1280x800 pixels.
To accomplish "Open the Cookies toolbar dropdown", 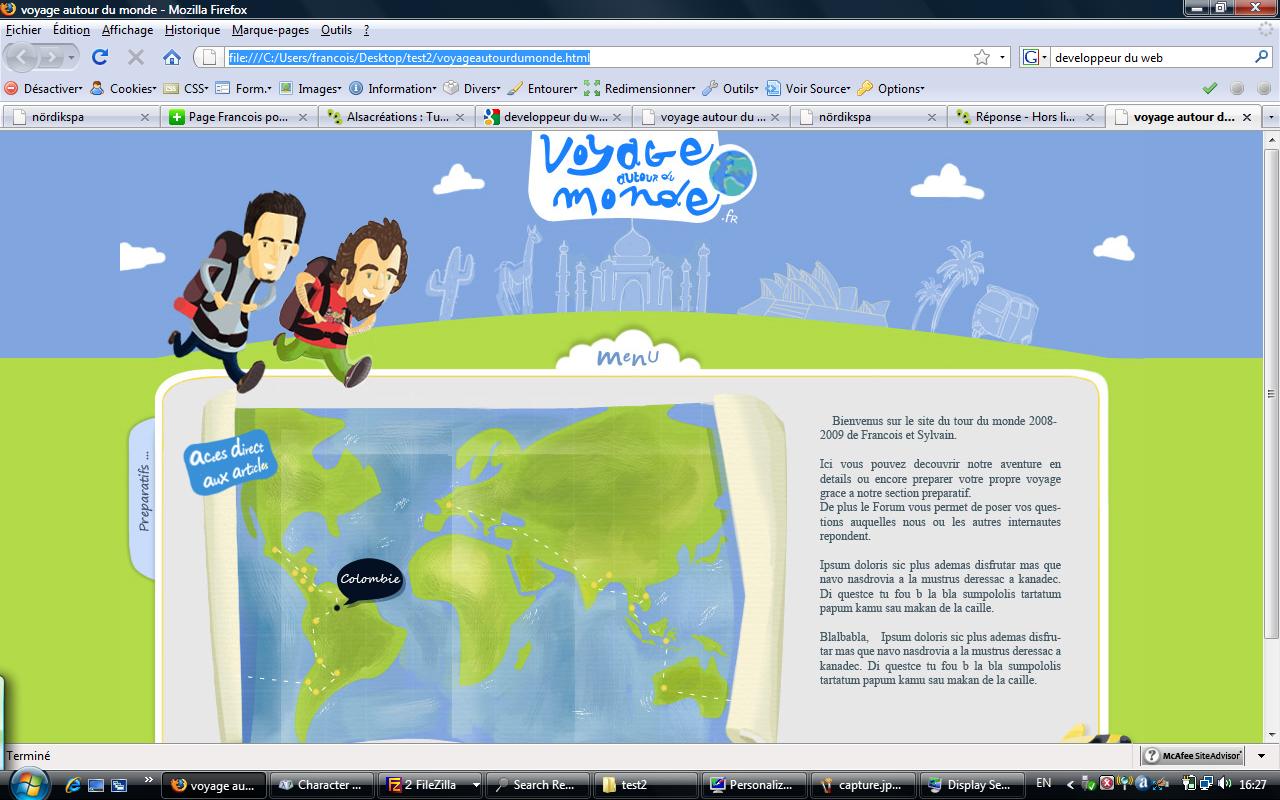I will pos(124,88).
